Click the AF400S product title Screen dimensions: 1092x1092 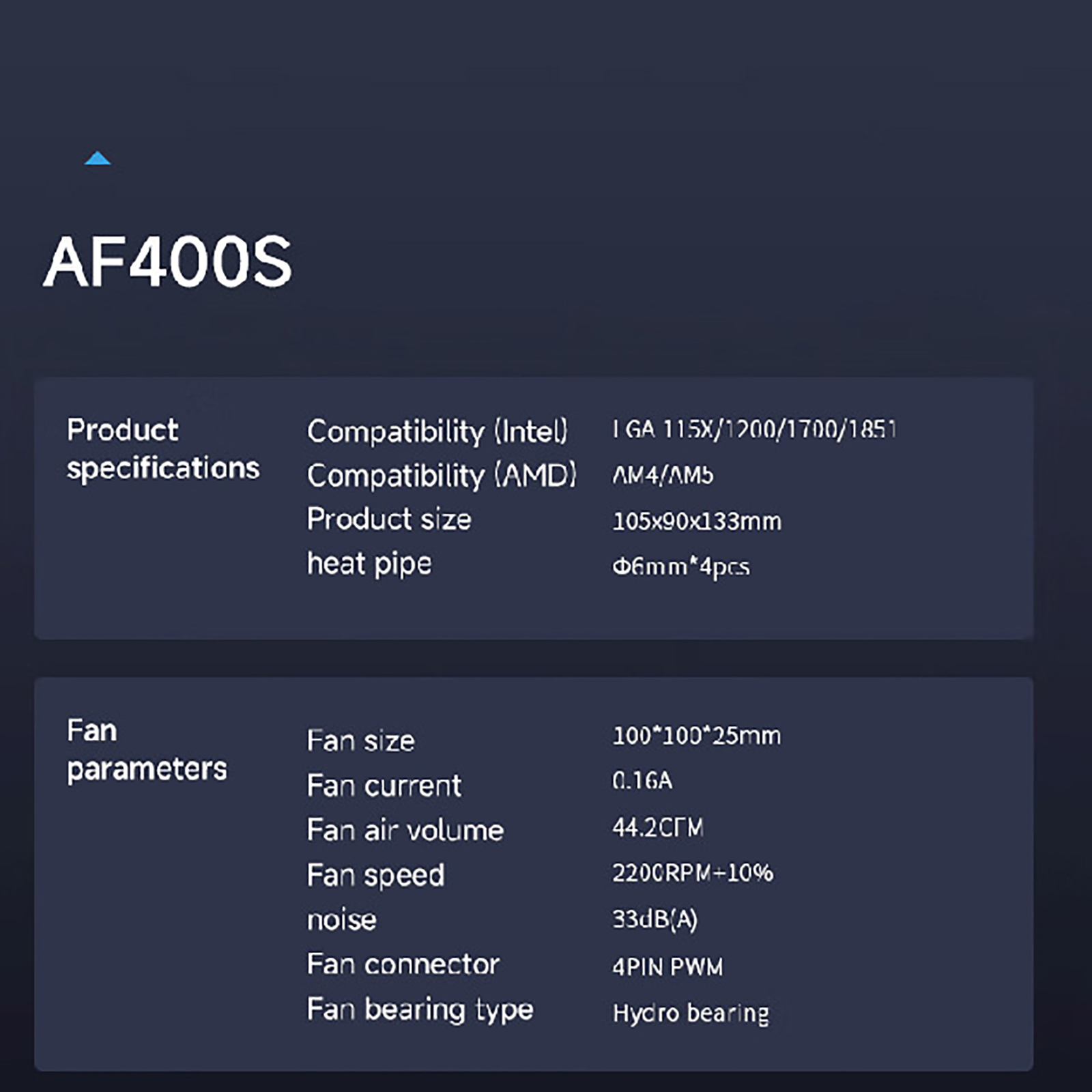point(168,262)
